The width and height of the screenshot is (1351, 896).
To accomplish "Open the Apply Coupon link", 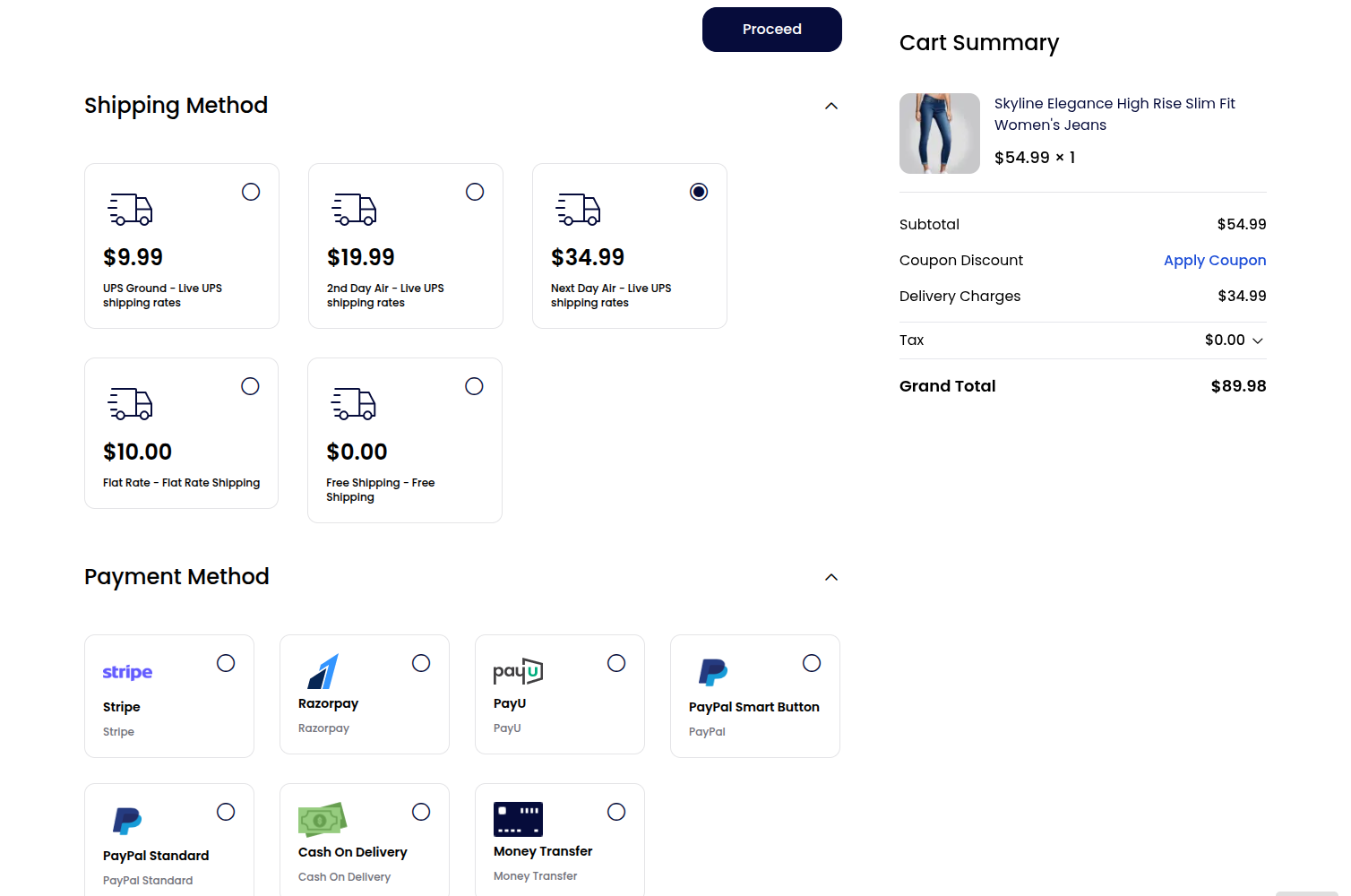I will 1215,260.
